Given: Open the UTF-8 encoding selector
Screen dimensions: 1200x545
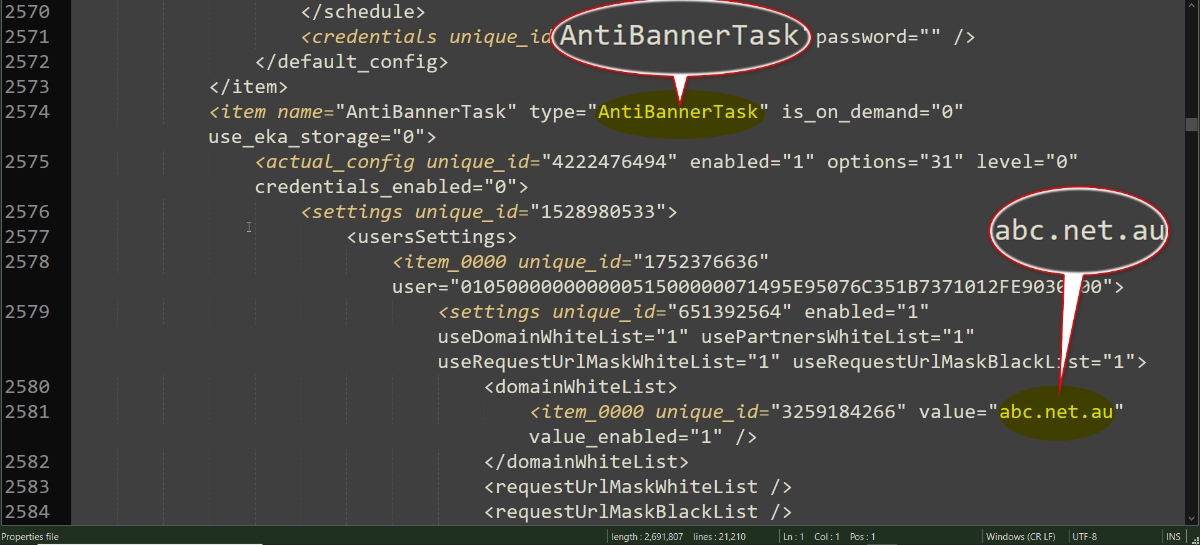Looking at the screenshot, I should click(1086, 537).
